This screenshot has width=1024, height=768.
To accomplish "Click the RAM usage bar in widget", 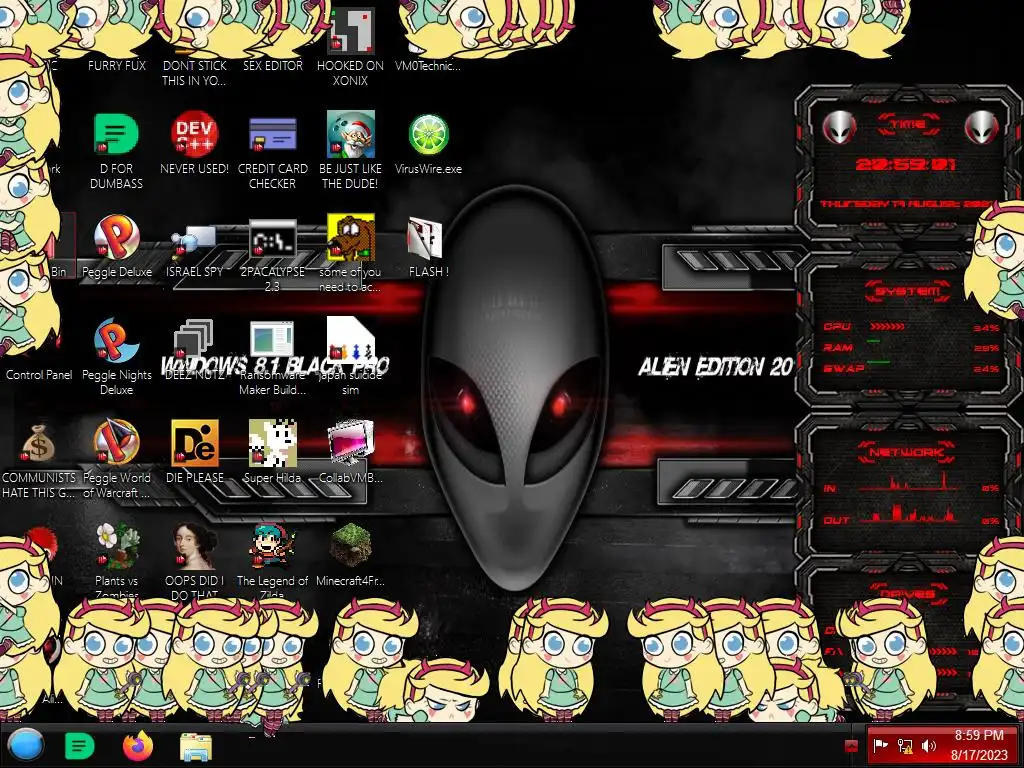I will coord(873,342).
